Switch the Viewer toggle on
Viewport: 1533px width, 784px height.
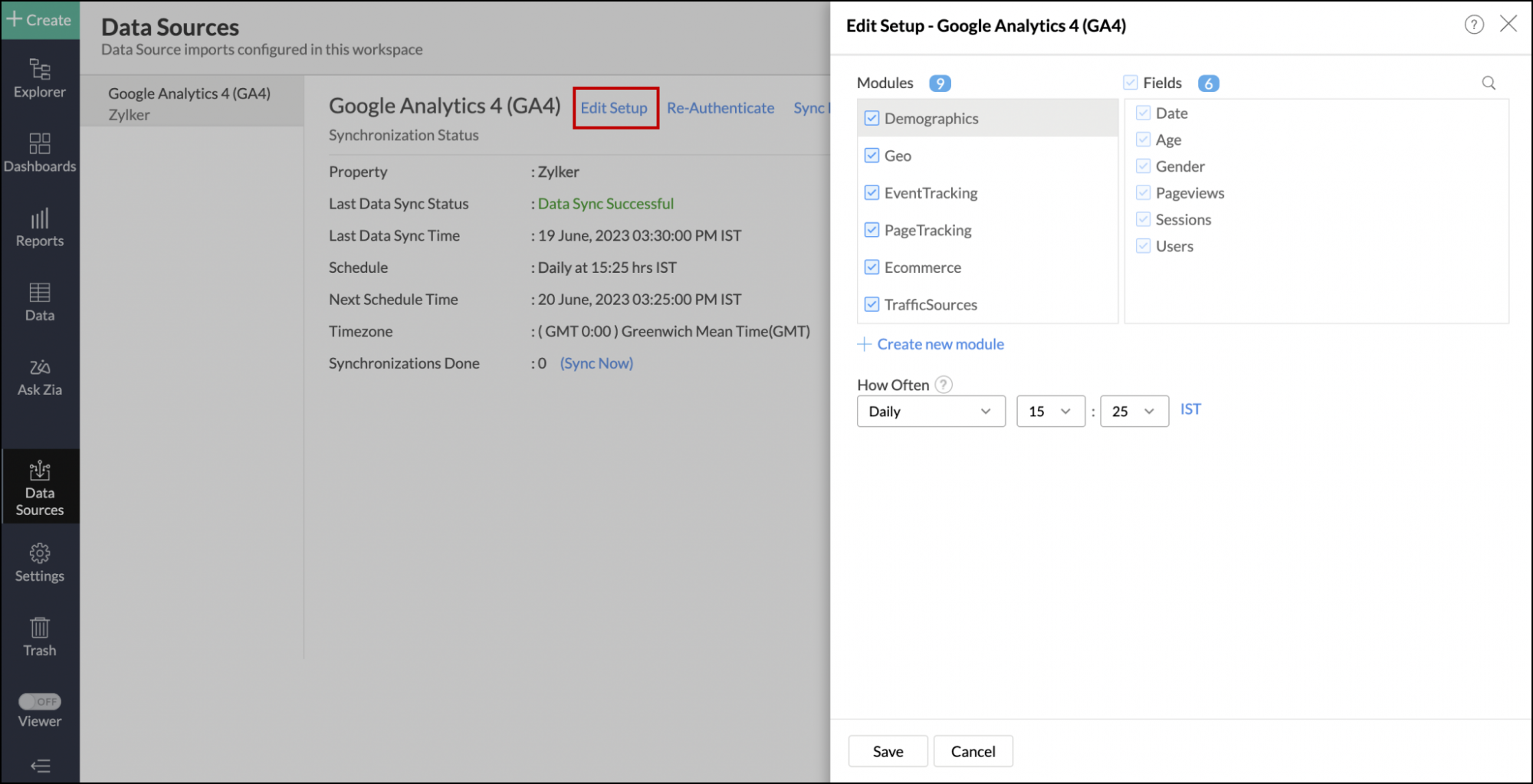click(40, 701)
